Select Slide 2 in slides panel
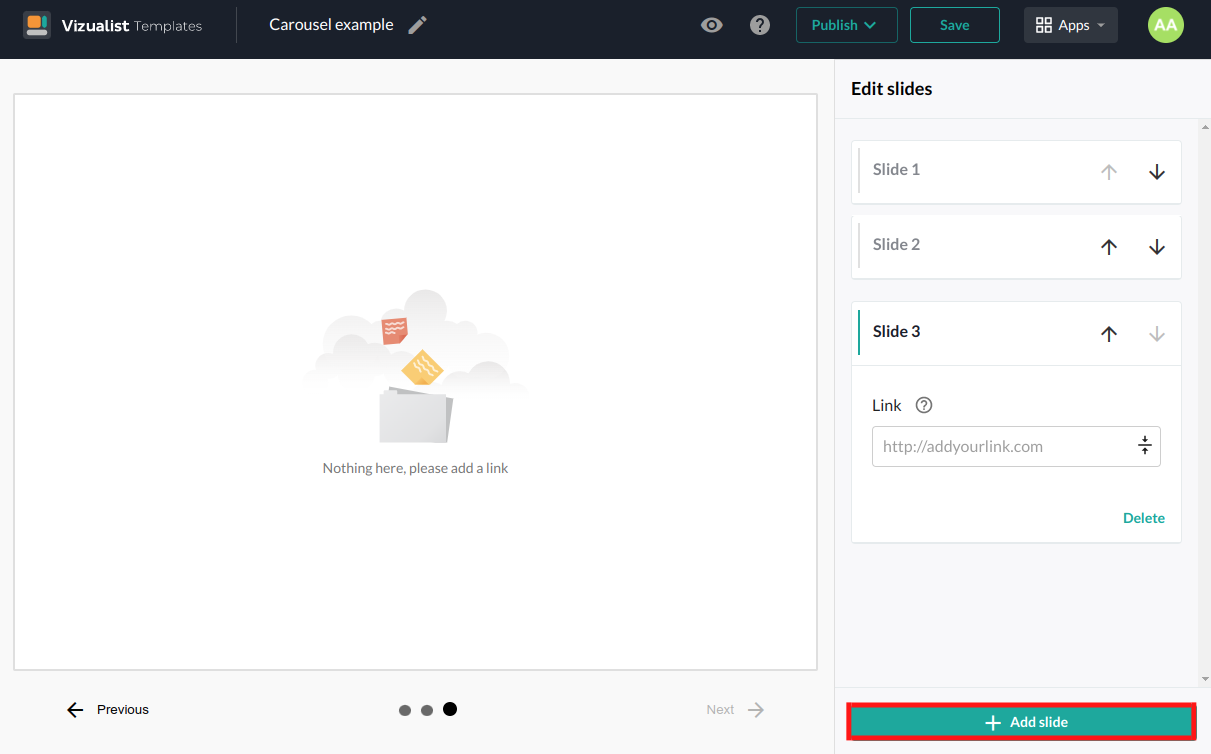The image size is (1211, 754). click(x=897, y=245)
